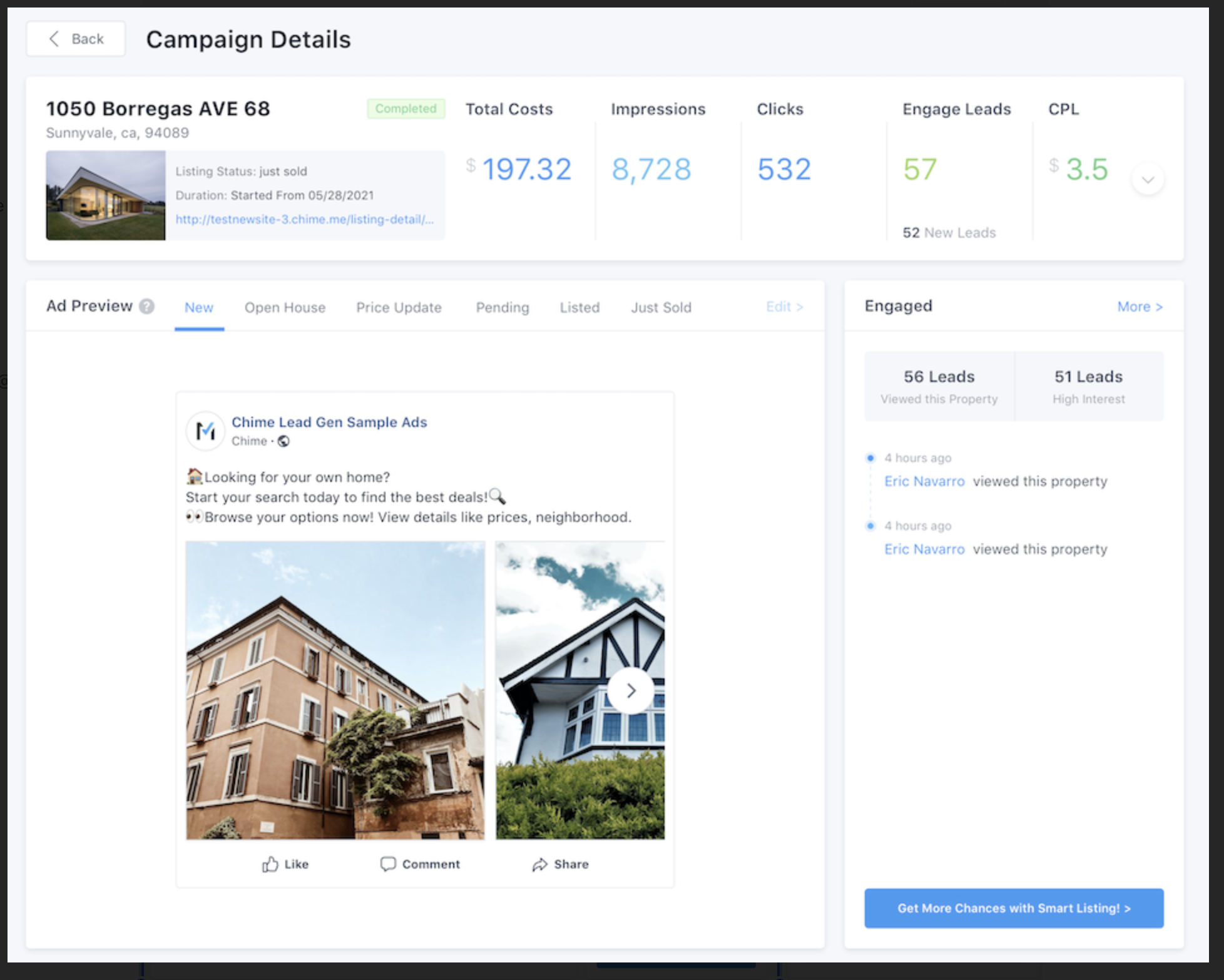This screenshot has height=980, width=1224.
Task: Click the Listing Status: just sold text
Action: [x=241, y=171]
